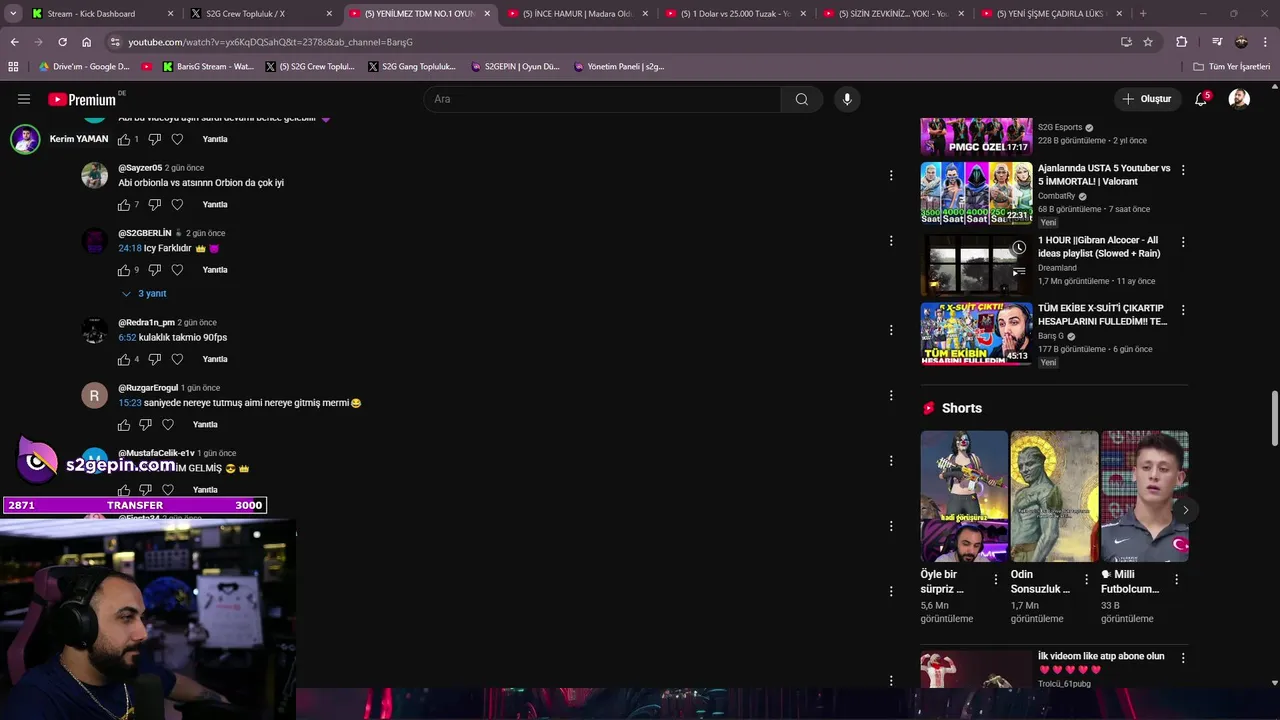Heart RuzgarErogul's comment
The height and width of the screenshot is (720, 1280).
coord(168,425)
